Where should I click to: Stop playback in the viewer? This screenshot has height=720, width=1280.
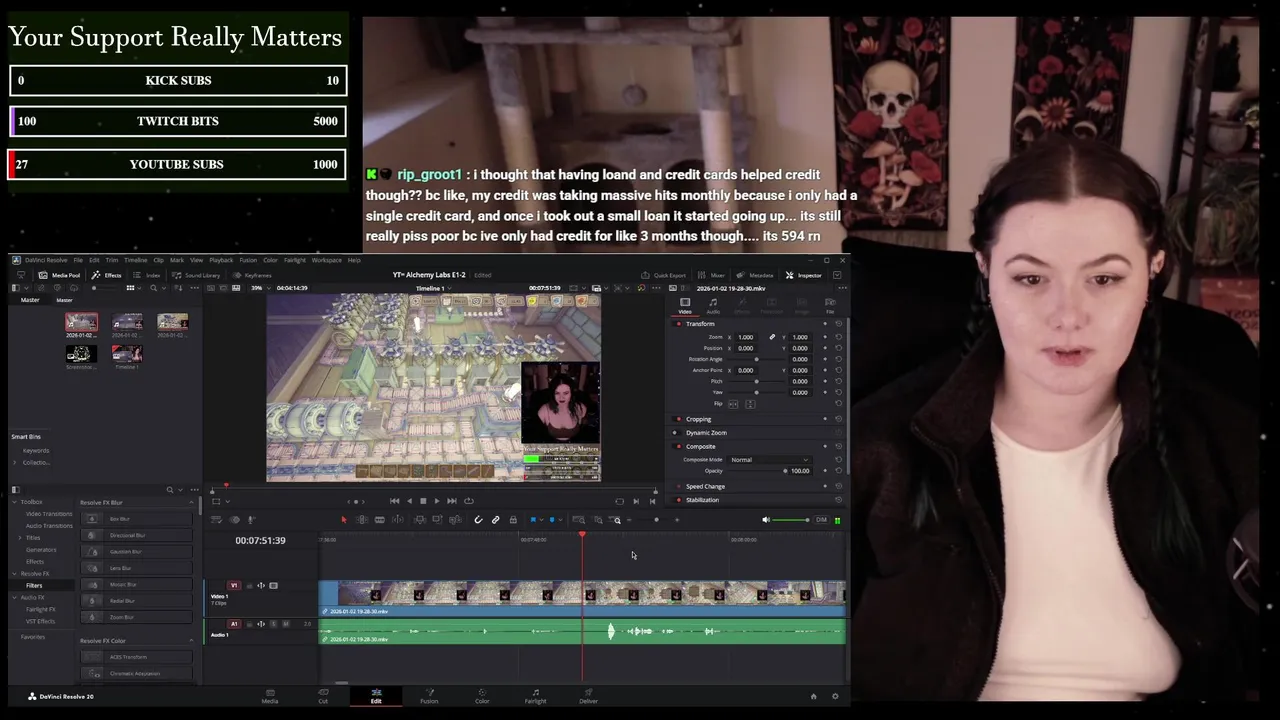pyautogui.click(x=423, y=501)
